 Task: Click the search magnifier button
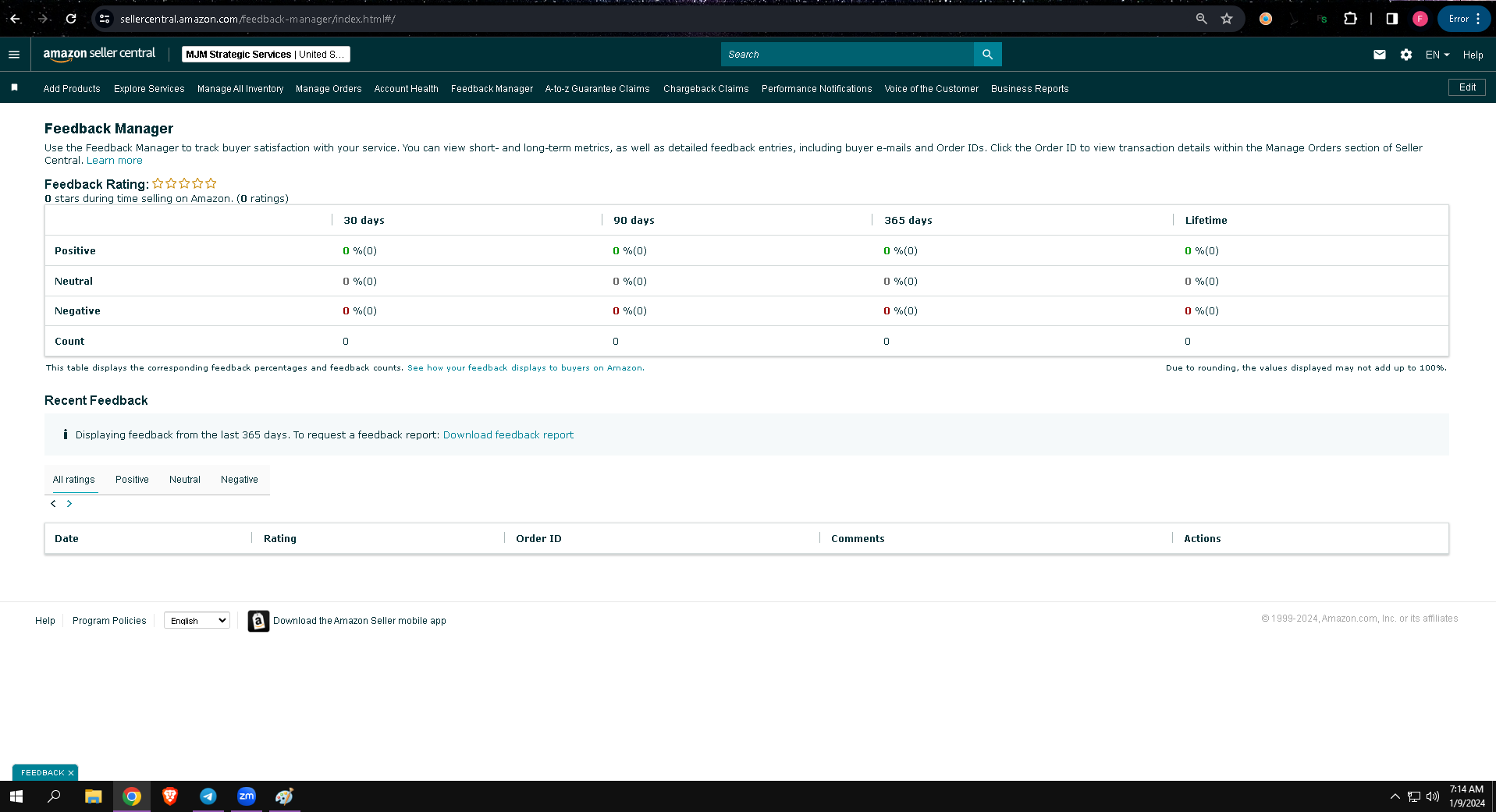coord(987,55)
